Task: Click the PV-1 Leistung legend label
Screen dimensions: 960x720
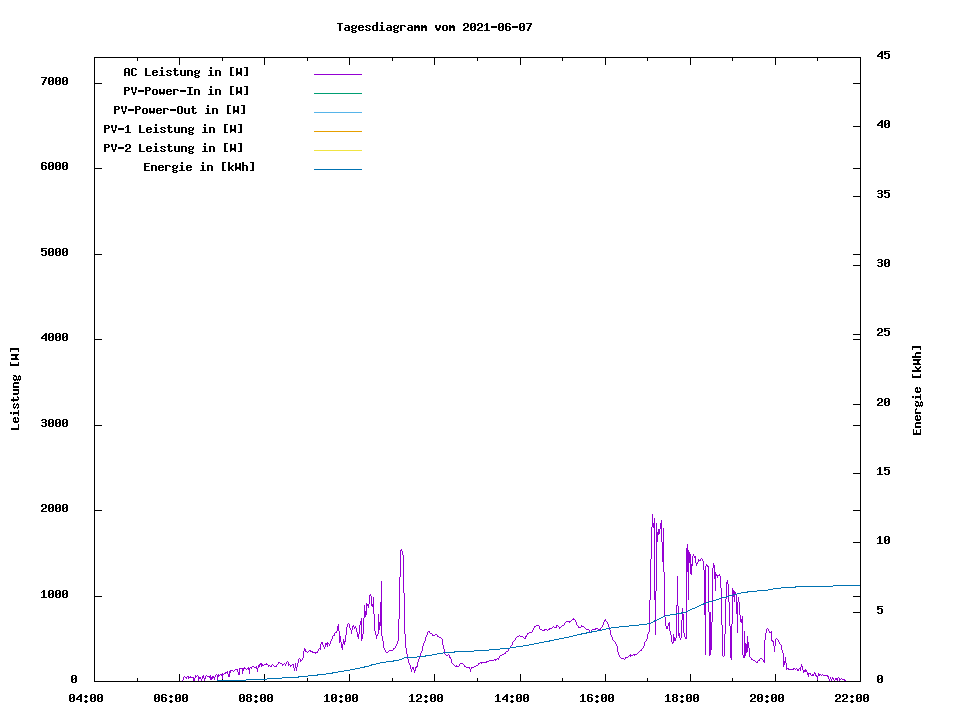Action: [x=173, y=129]
